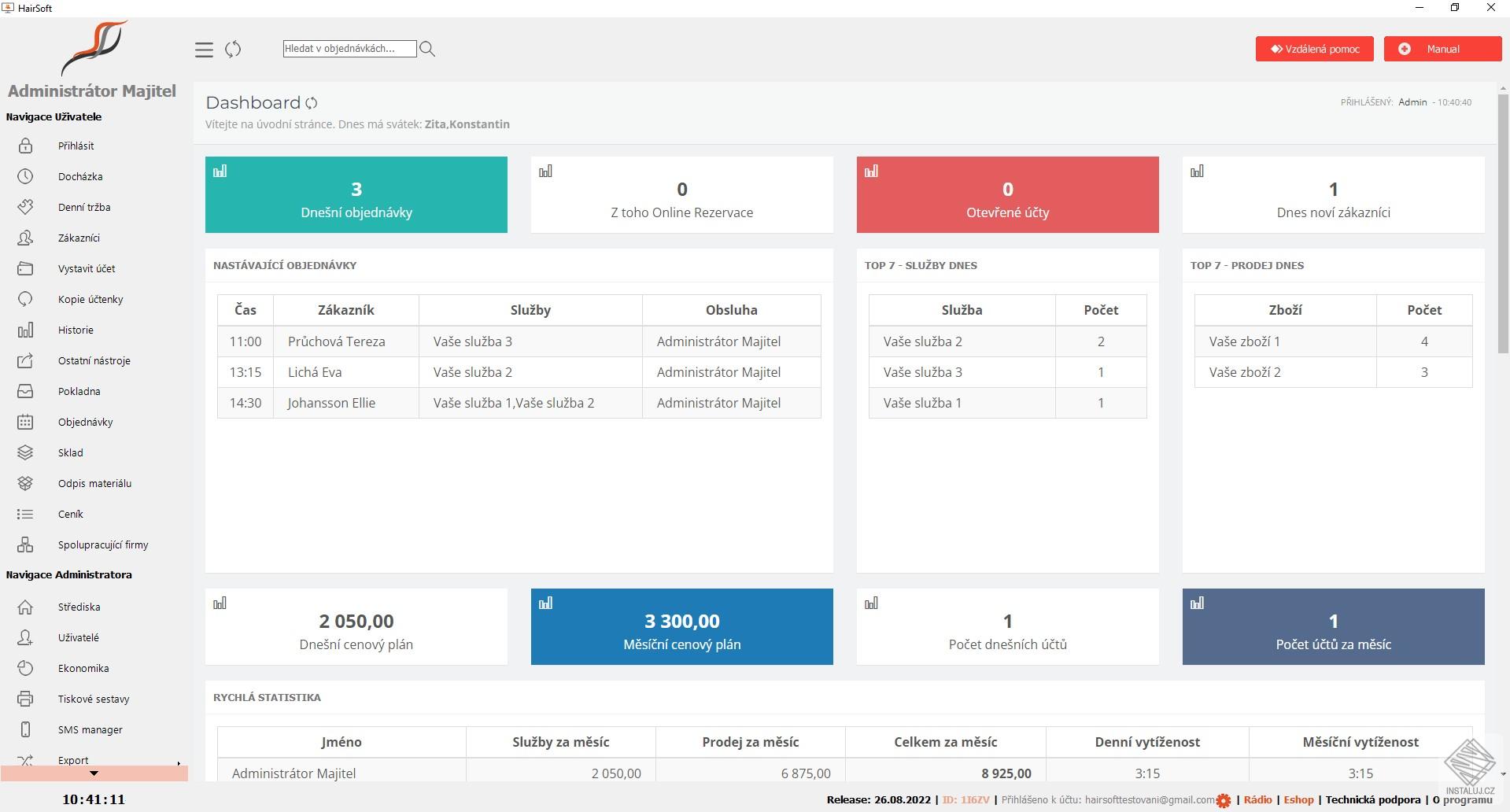Click the calendar icon for Objednávky
Image resolution: width=1510 pixels, height=812 pixels.
[x=25, y=422]
